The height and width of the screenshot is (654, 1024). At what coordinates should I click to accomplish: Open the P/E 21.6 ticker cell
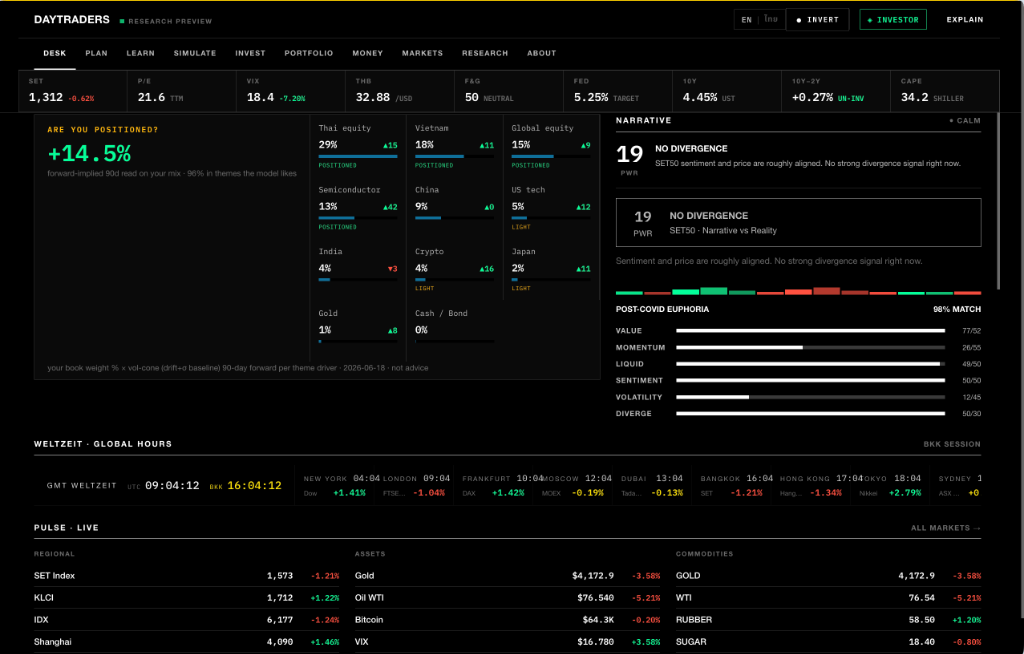(x=182, y=91)
